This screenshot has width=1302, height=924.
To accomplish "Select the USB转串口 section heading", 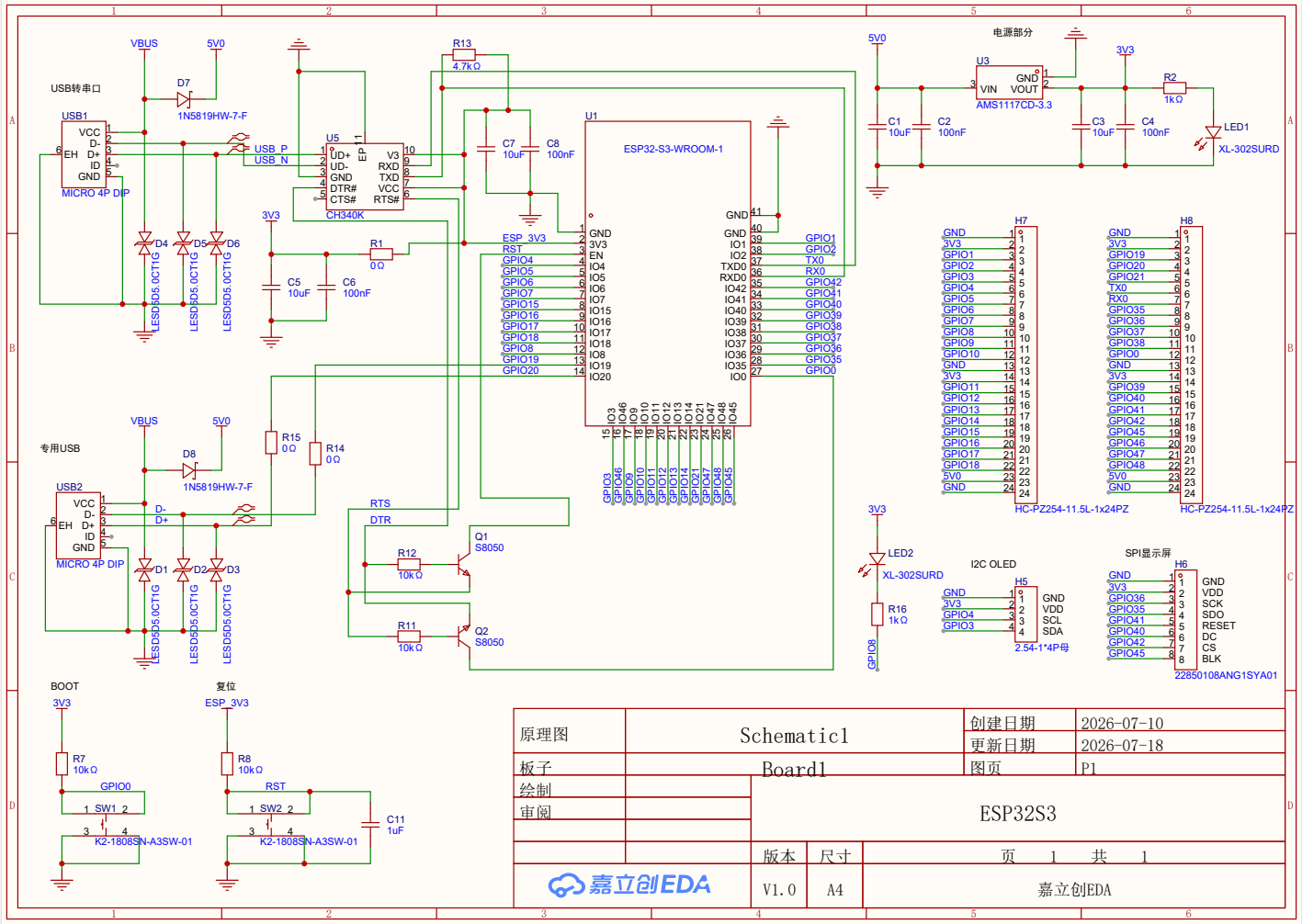I will point(75,88).
